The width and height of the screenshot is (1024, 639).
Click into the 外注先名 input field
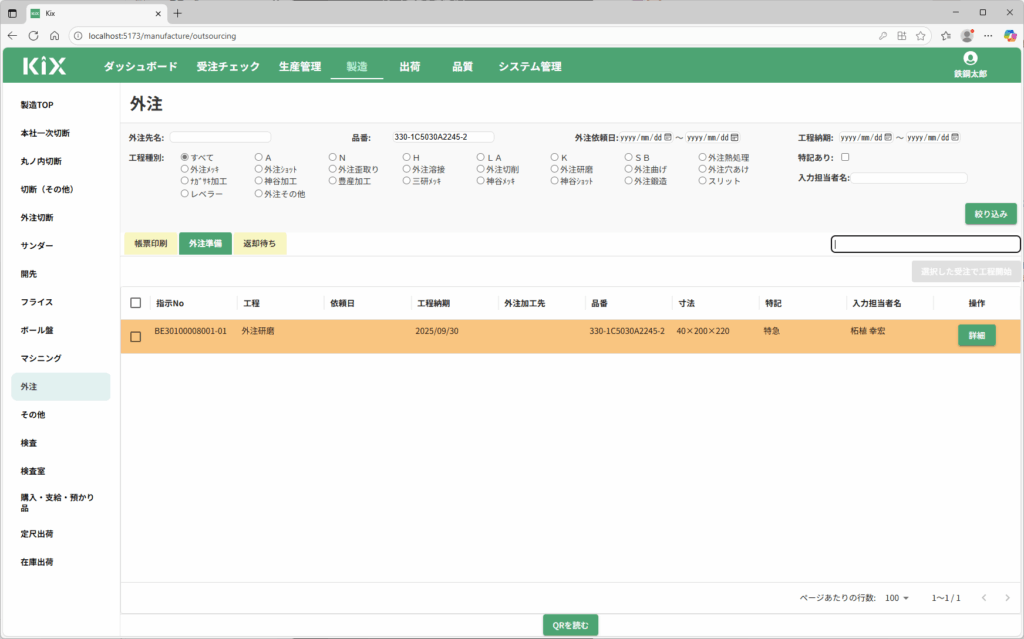pos(220,137)
